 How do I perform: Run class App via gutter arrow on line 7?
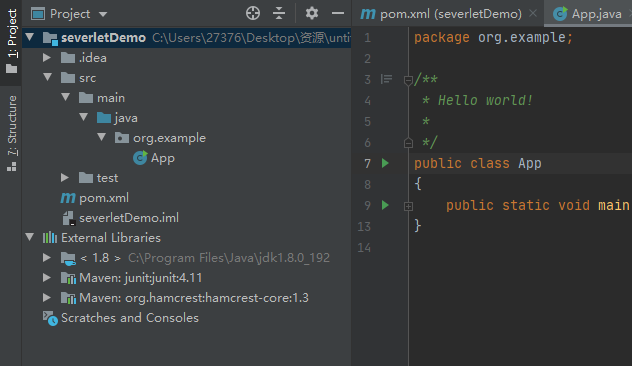(385, 163)
